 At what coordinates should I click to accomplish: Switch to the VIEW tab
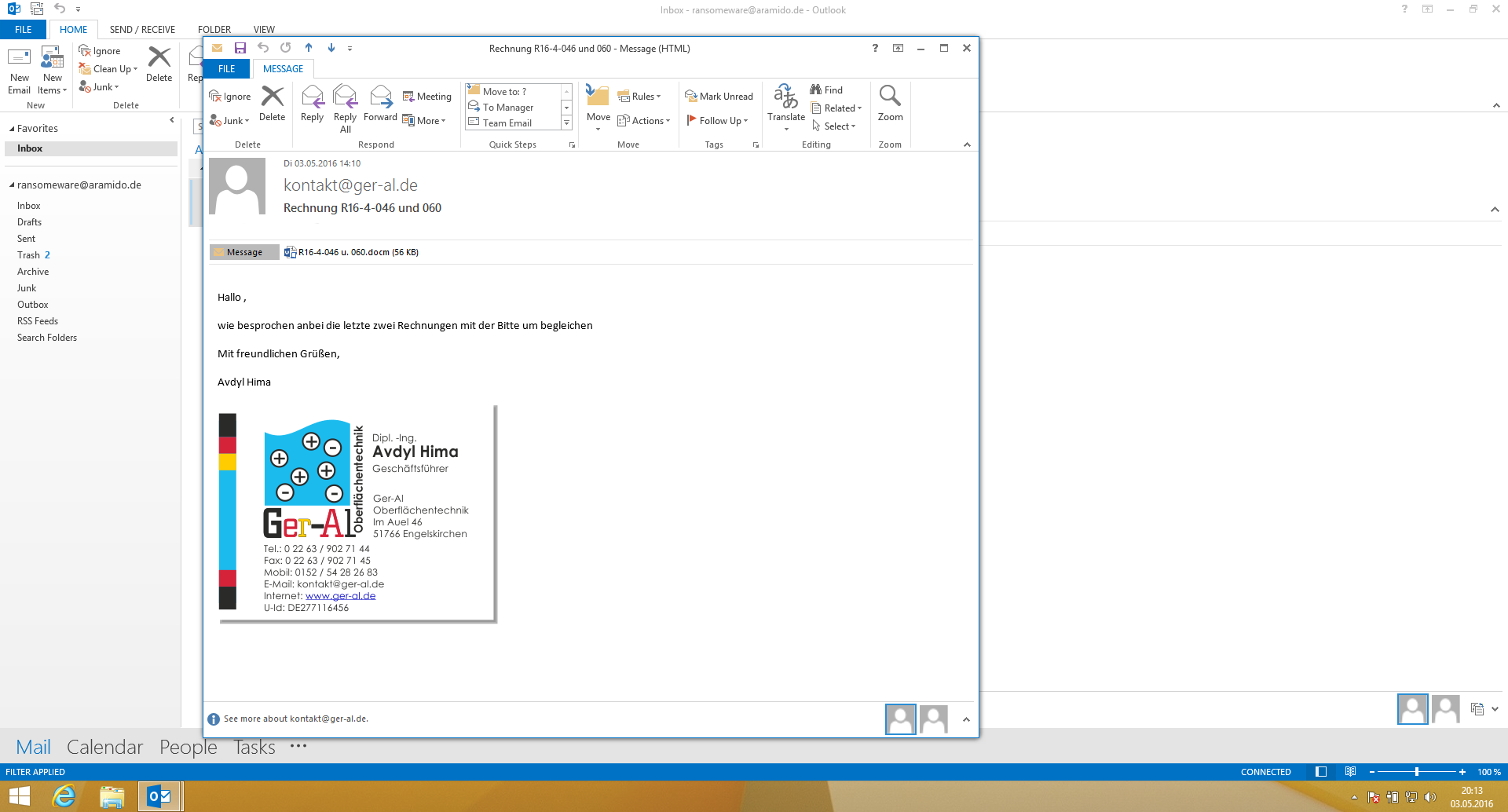tap(264, 29)
